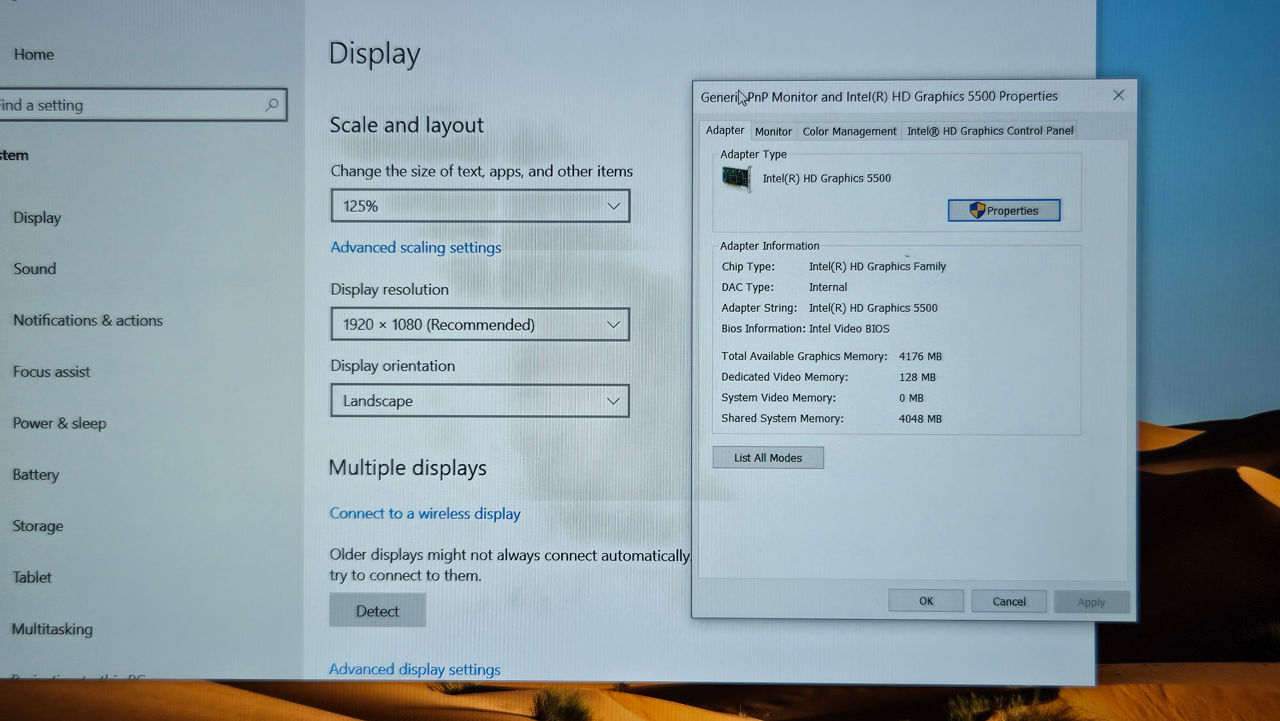Click OK in the properties dialog
Viewport: 1280px width, 721px height.
pyautogui.click(x=926, y=601)
